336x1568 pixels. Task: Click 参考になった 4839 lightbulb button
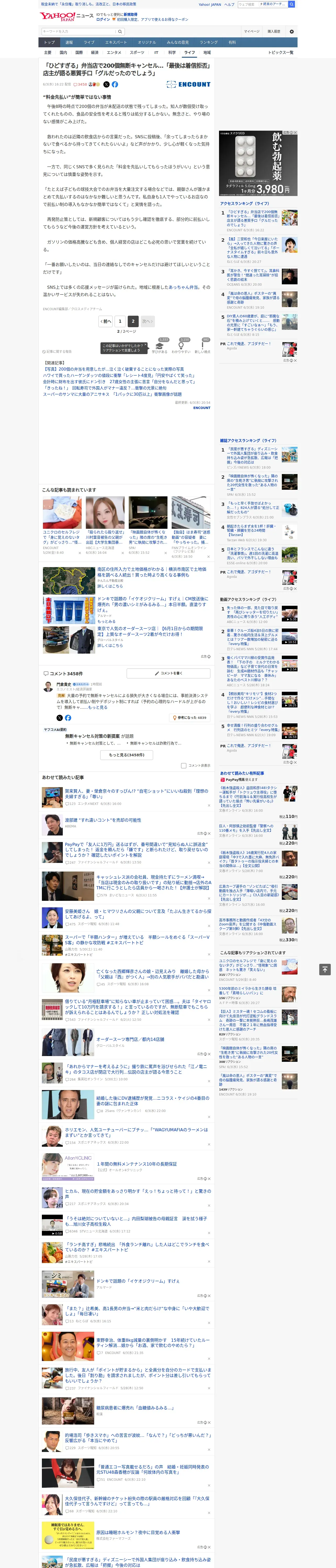pyautogui.click(x=190, y=718)
